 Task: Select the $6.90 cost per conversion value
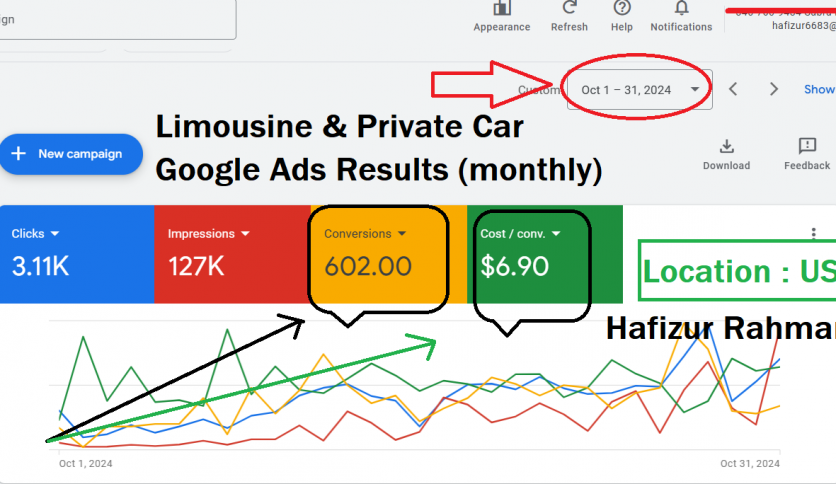pos(515,266)
